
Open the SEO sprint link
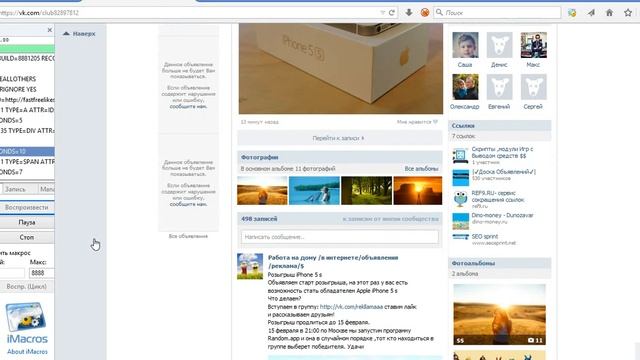click(484, 236)
